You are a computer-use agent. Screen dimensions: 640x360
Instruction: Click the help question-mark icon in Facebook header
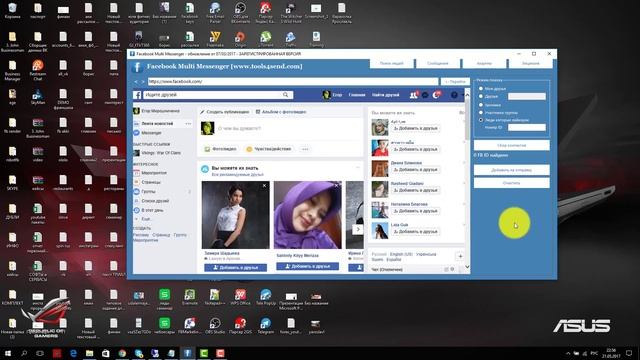pyautogui.click(x=454, y=95)
